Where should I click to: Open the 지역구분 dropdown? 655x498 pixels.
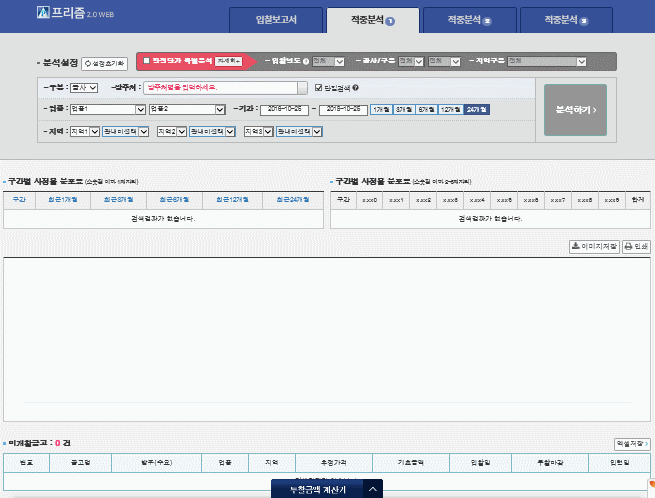pos(547,61)
